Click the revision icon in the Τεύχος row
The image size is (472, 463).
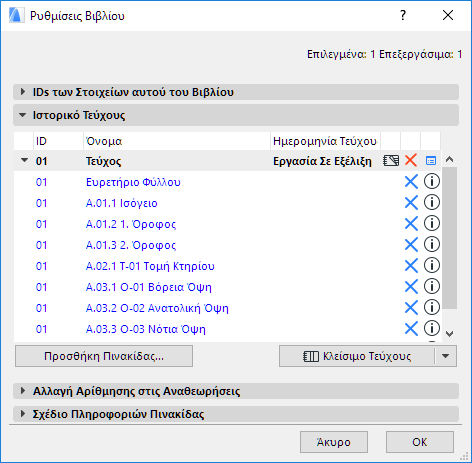click(x=391, y=161)
